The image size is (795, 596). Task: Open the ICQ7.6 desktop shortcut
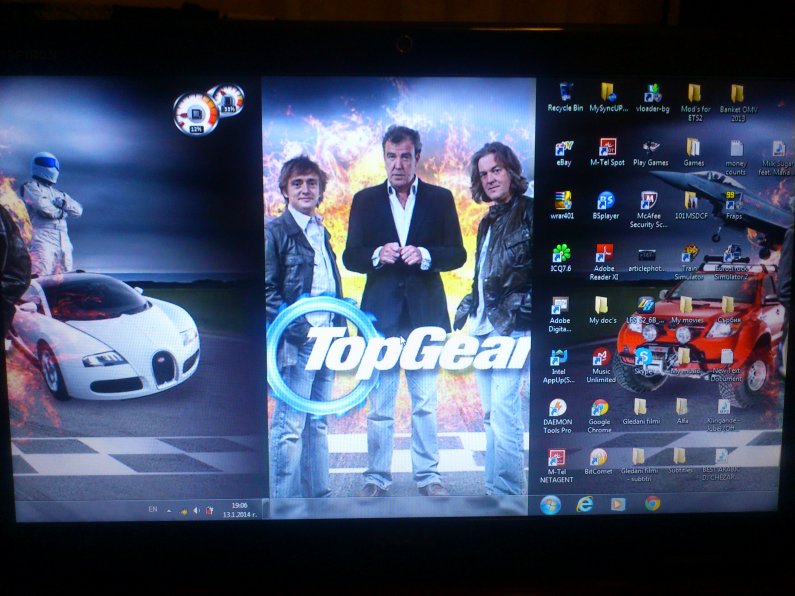[x=563, y=254]
